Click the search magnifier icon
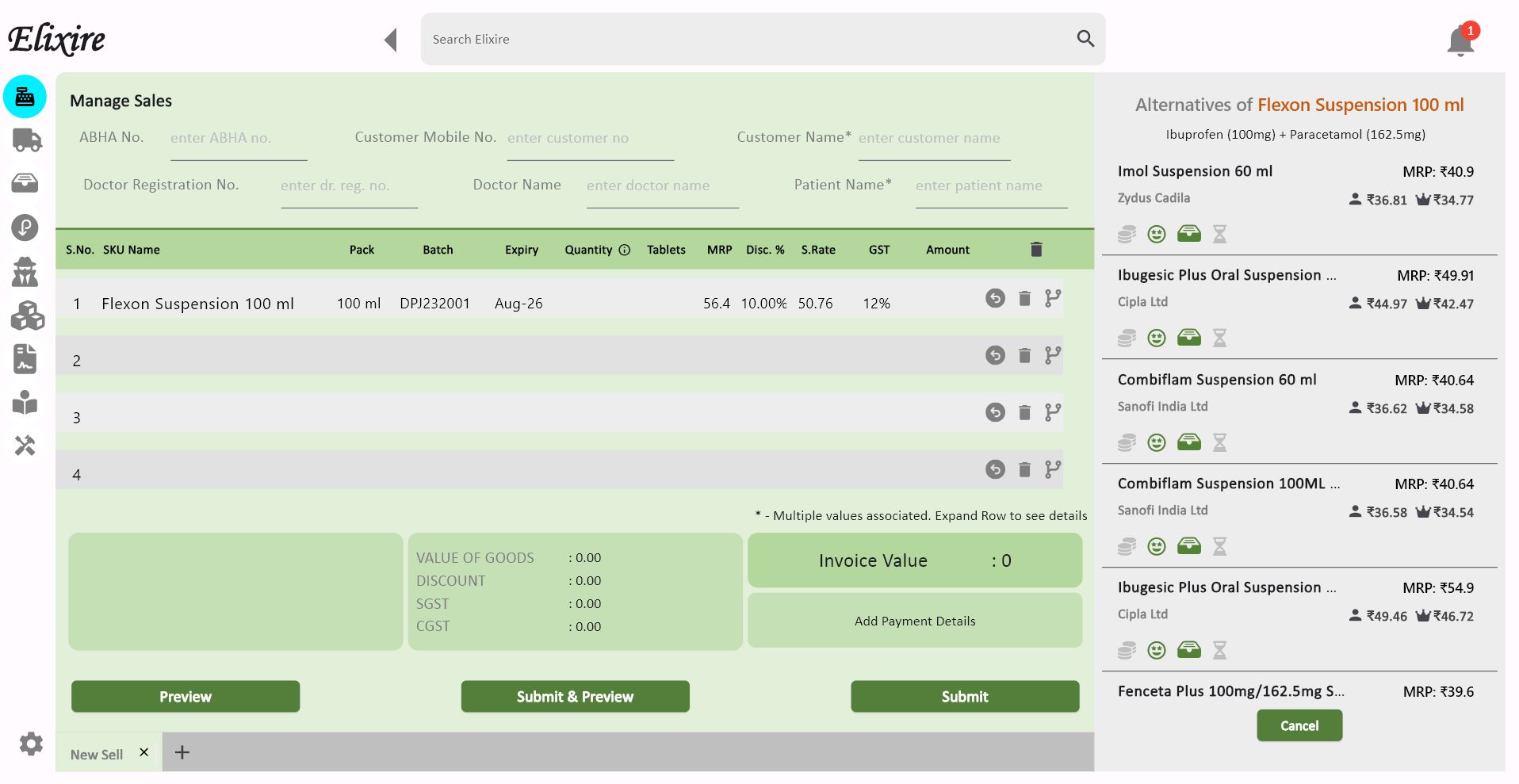1519x784 pixels. tap(1085, 38)
